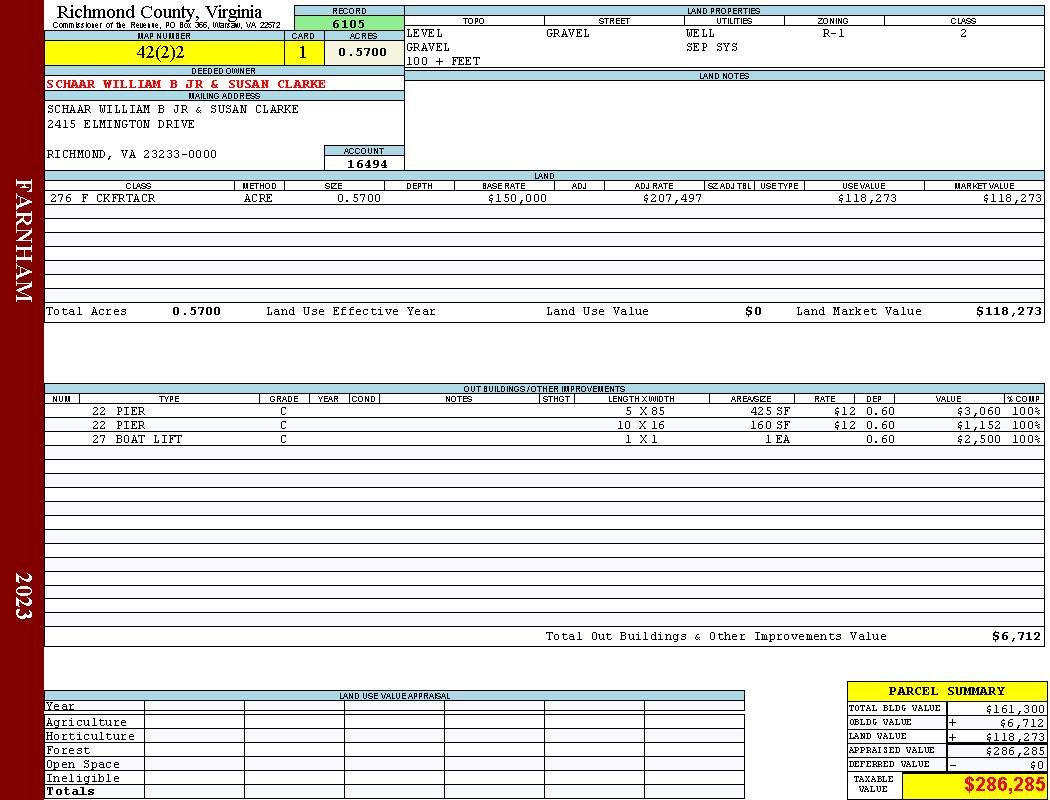Click land method ACRE cell
The width and height of the screenshot is (1050, 800).
(258, 198)
